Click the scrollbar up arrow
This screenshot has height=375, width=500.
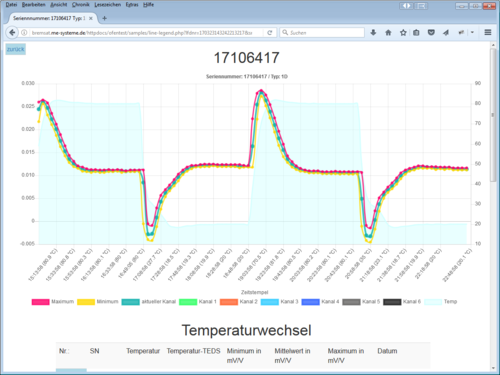coord(493,45)
